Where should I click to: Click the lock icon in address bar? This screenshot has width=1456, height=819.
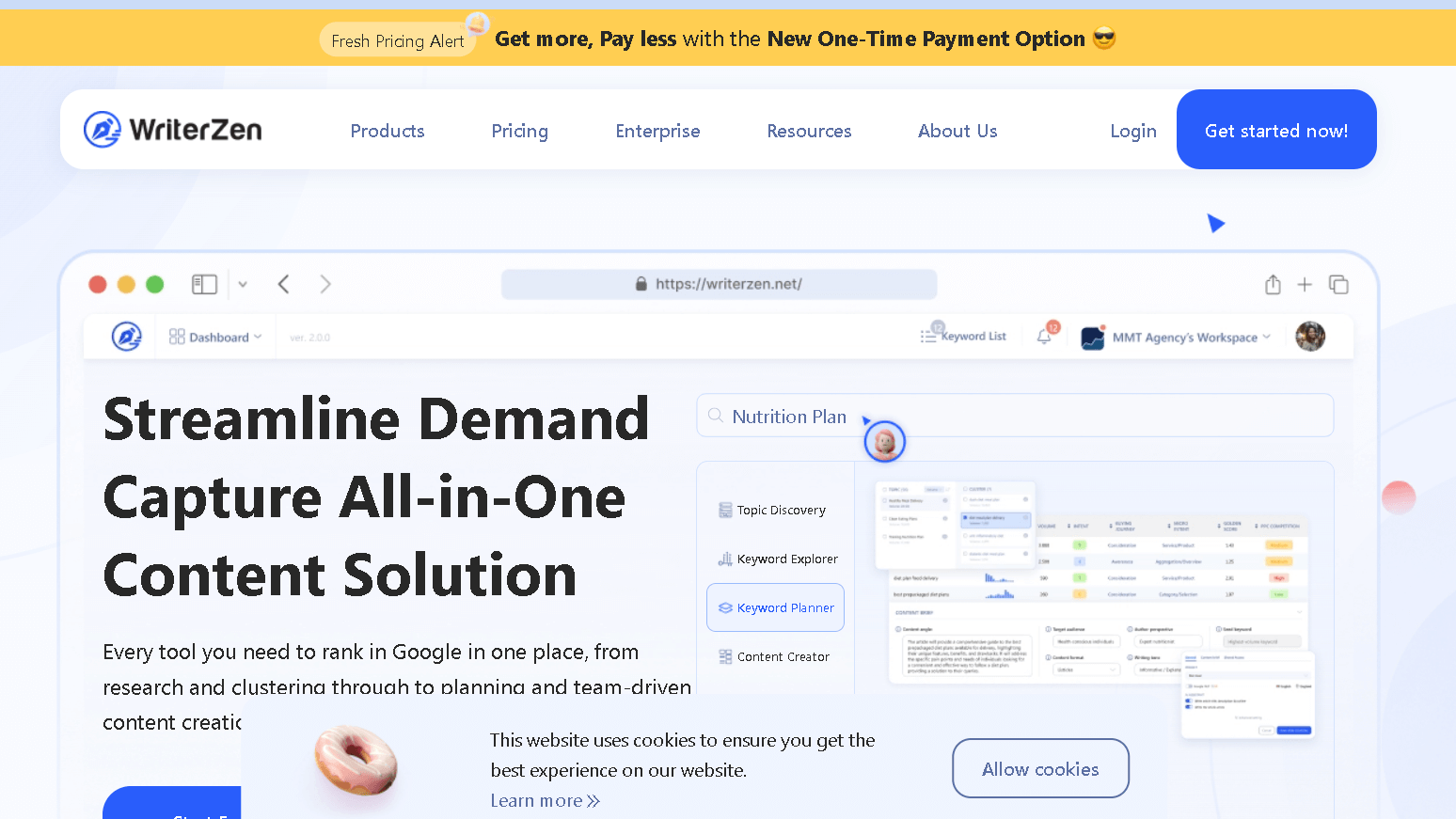tap(641, 283)
